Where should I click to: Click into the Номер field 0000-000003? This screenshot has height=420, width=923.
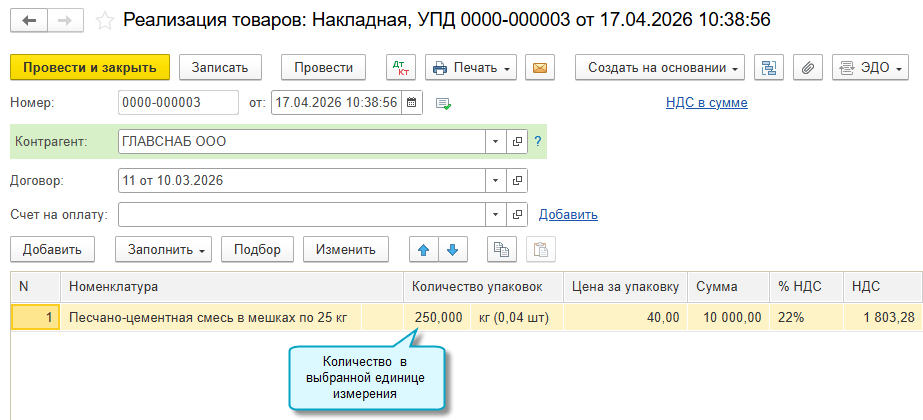(x=178, y=102)
